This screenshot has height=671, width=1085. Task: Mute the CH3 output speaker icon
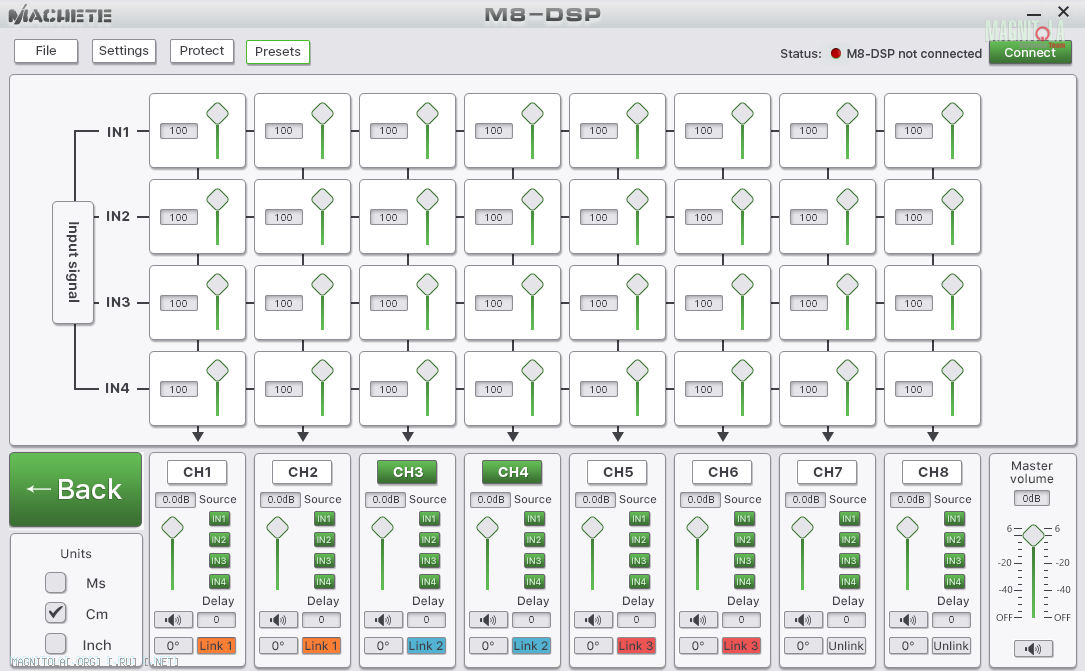383,620
